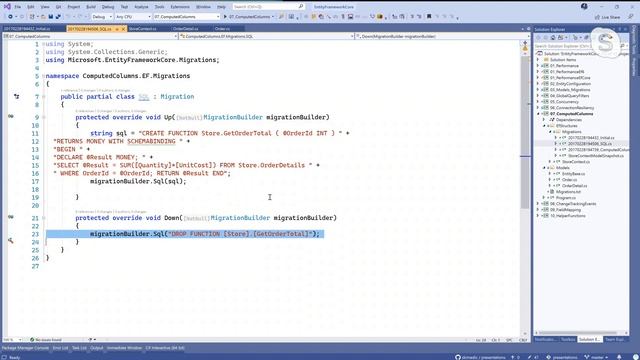Open the Package Manager Console tab

click(x=25, y=348)
